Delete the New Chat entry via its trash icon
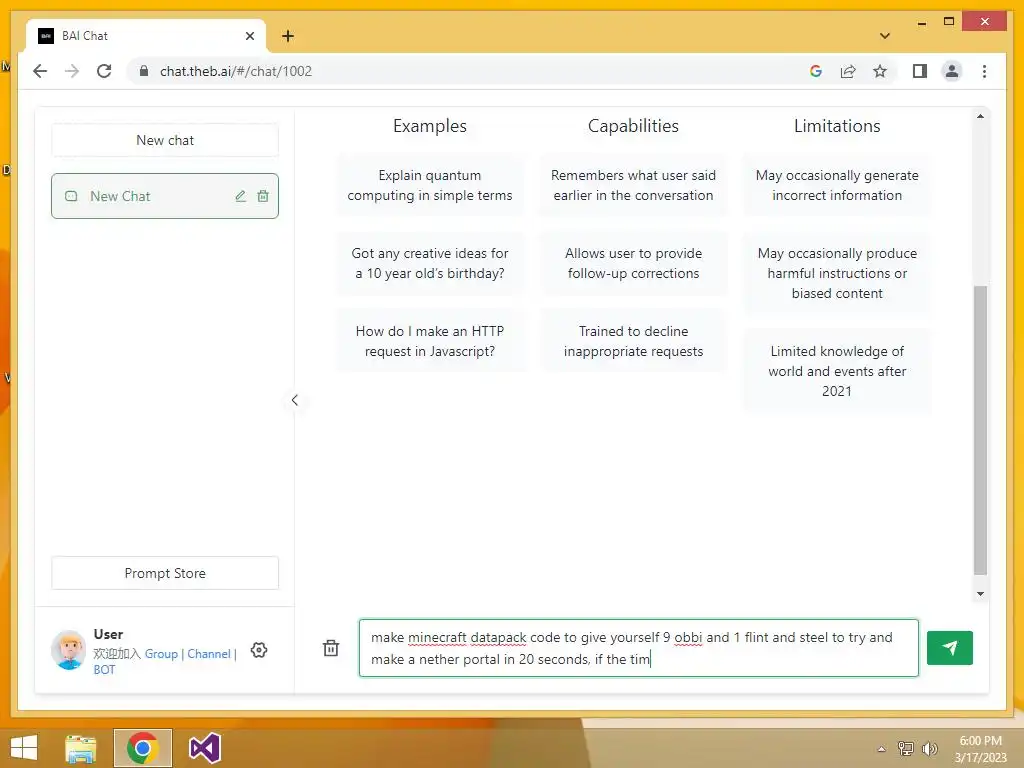Image resolution: width=1024 pixels, height=768 pixels. 263,196
